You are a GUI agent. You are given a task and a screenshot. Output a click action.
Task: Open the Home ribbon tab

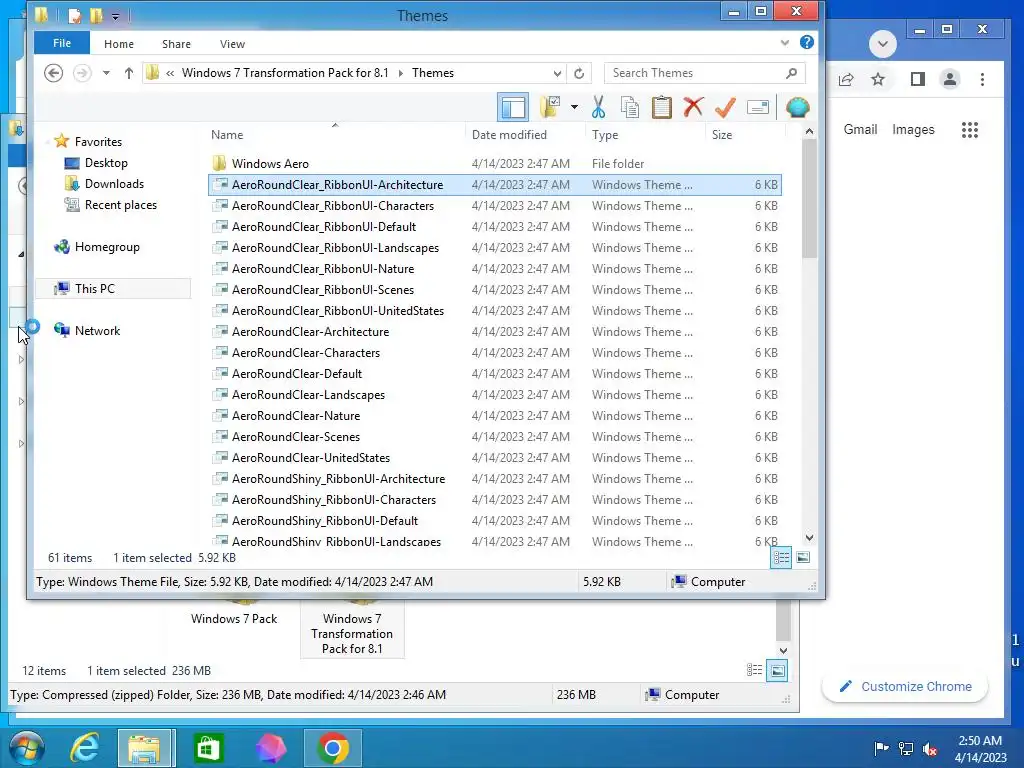coord(119,44)
